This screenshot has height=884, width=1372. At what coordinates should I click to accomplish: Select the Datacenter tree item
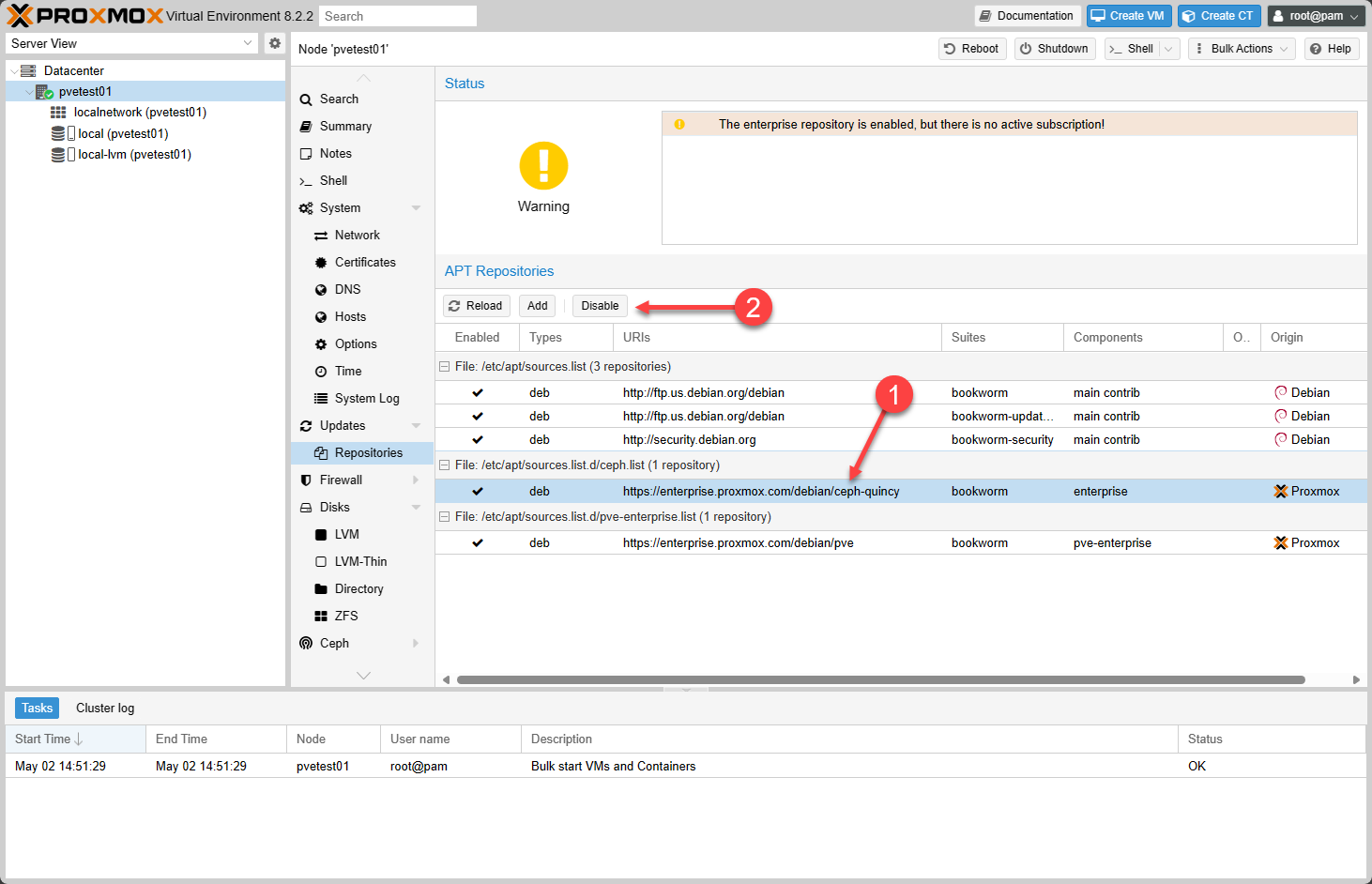145,70
